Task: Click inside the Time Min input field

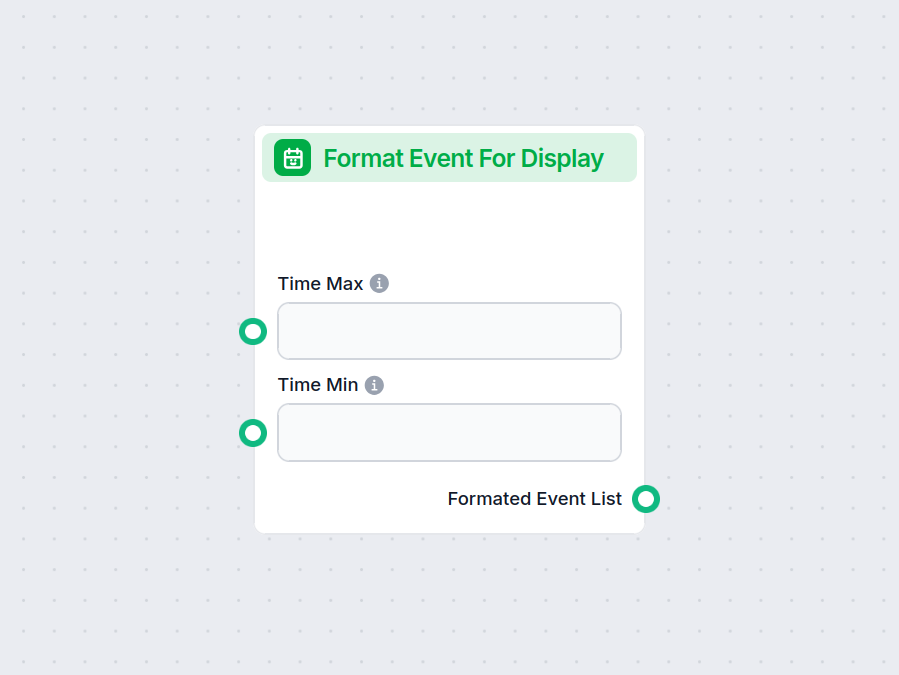Action: pos(449,433)
